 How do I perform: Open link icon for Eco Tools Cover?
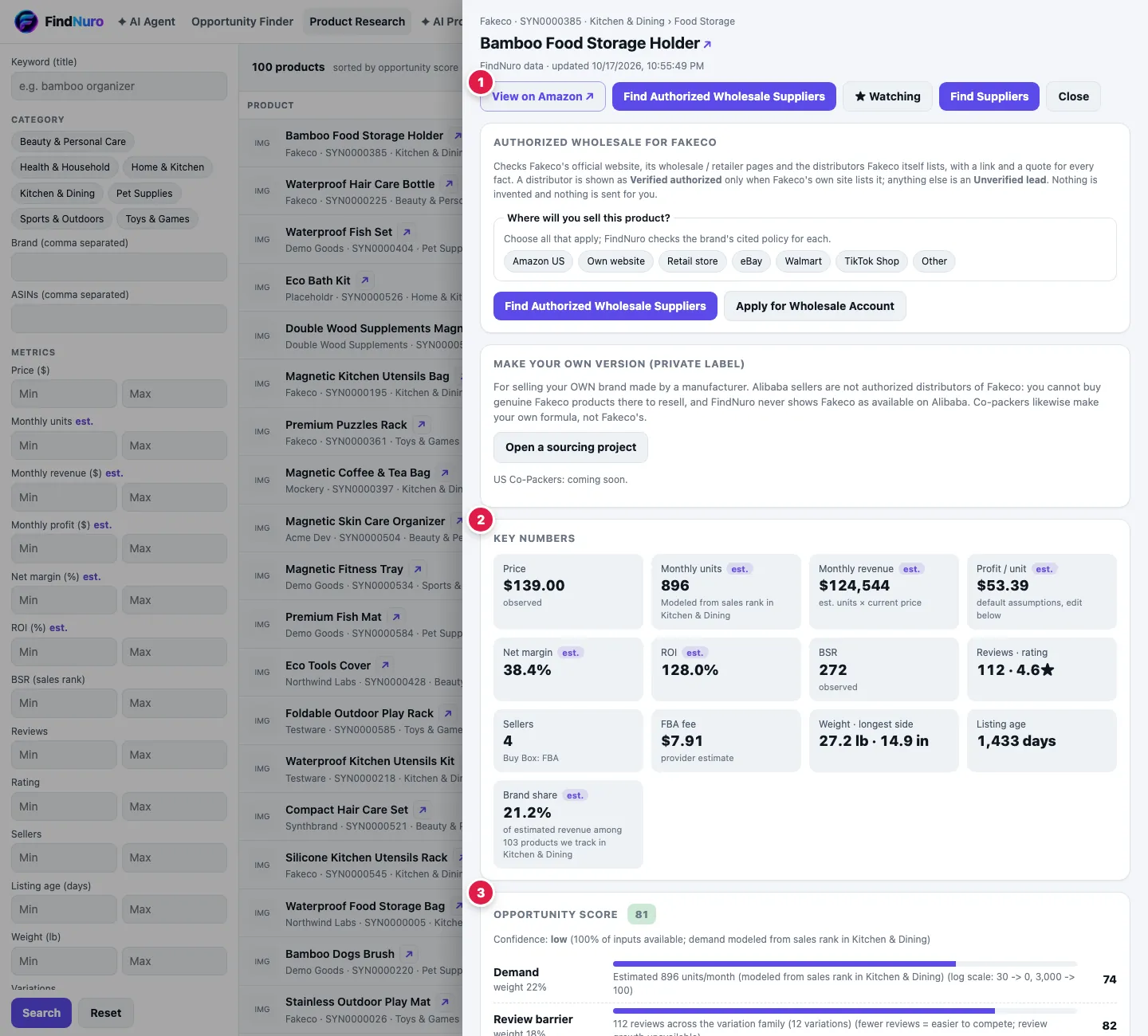tap(385, 665)
